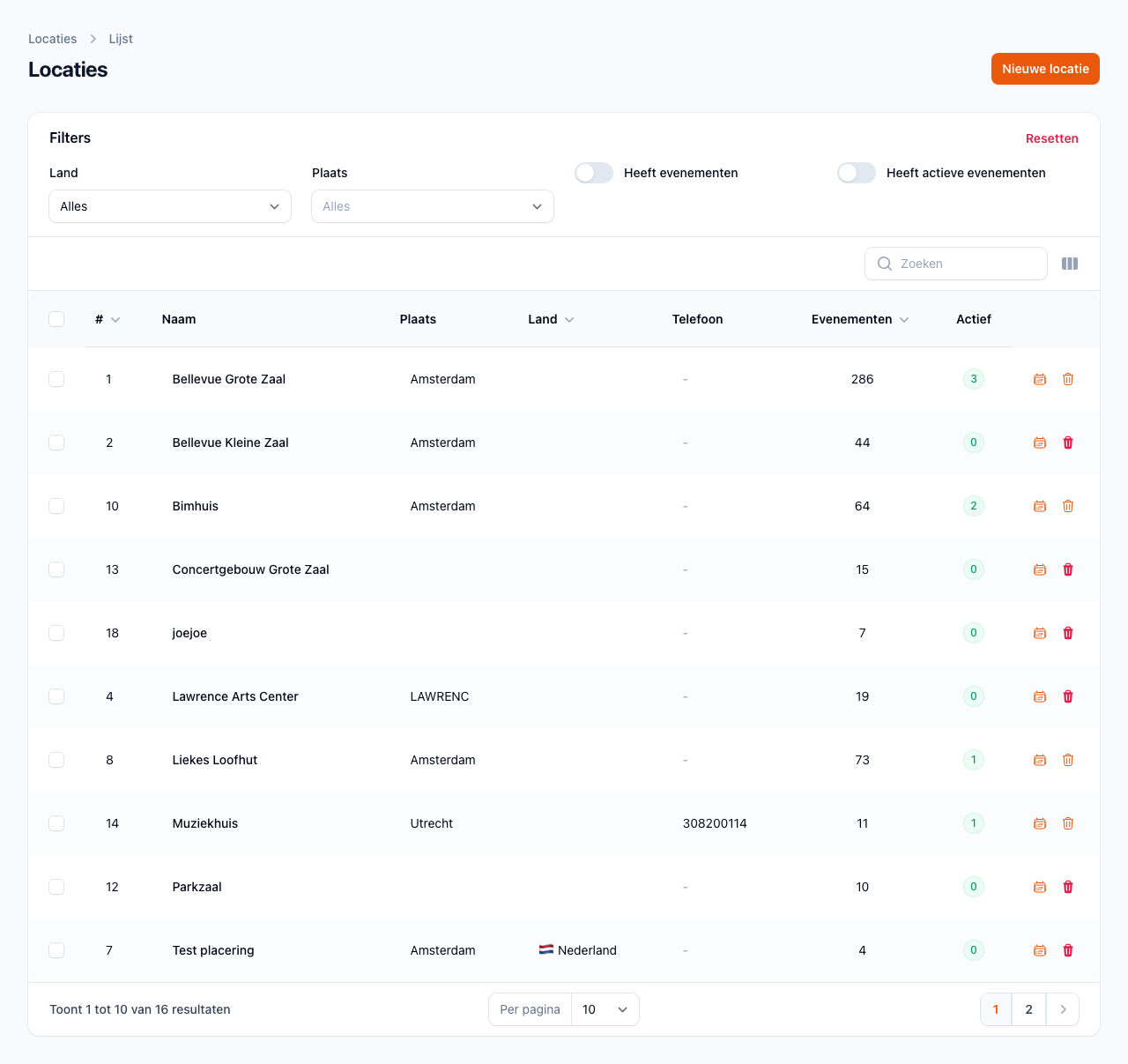This screenshot has height=1064, width=1128.
Task: Turn on Heeft actieve evenementen switch
Action: pyautogui.click(x=857, y=173)
